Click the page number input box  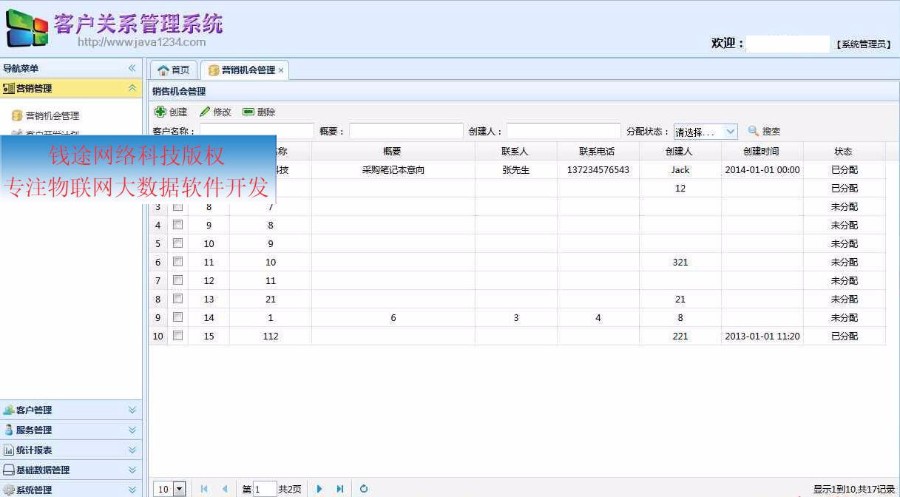[265, 489]
